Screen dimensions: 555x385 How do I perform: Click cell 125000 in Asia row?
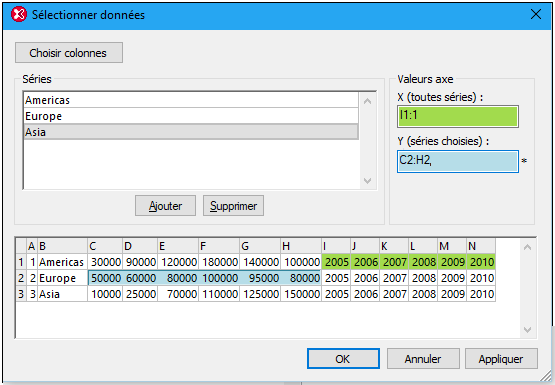point(260,294)
